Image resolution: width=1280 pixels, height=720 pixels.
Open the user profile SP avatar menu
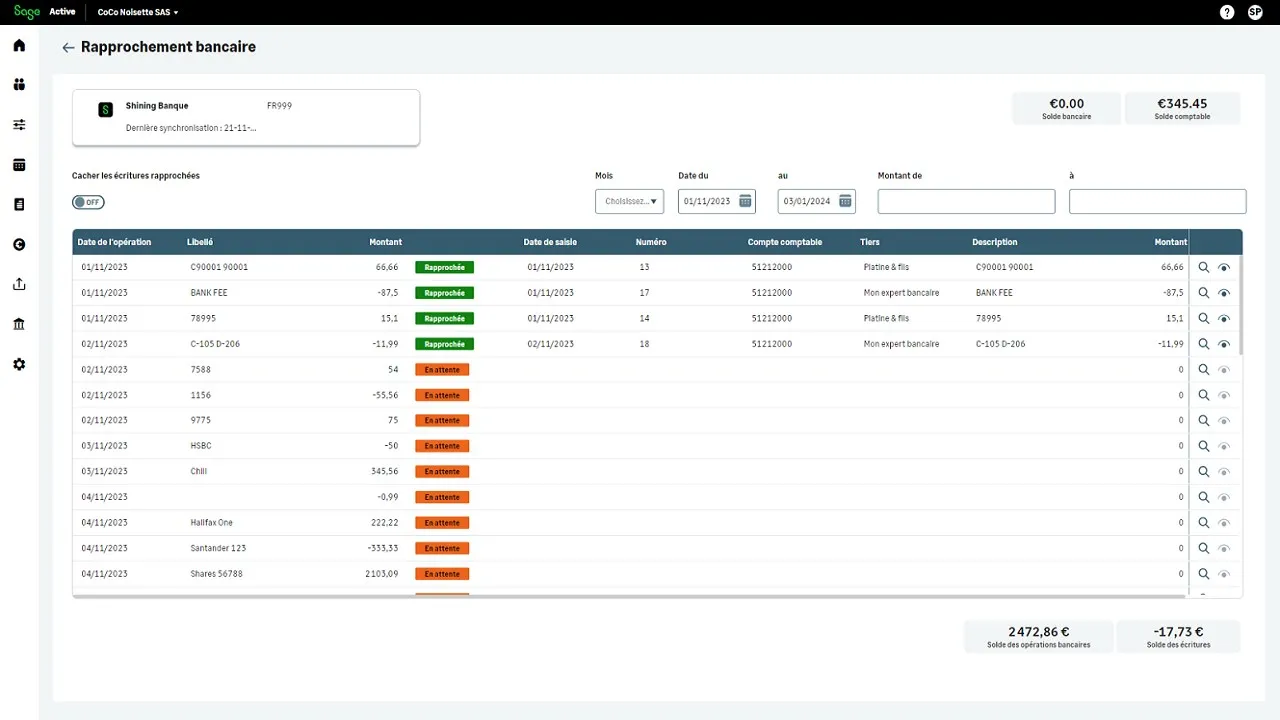(x=1255, y=12)
